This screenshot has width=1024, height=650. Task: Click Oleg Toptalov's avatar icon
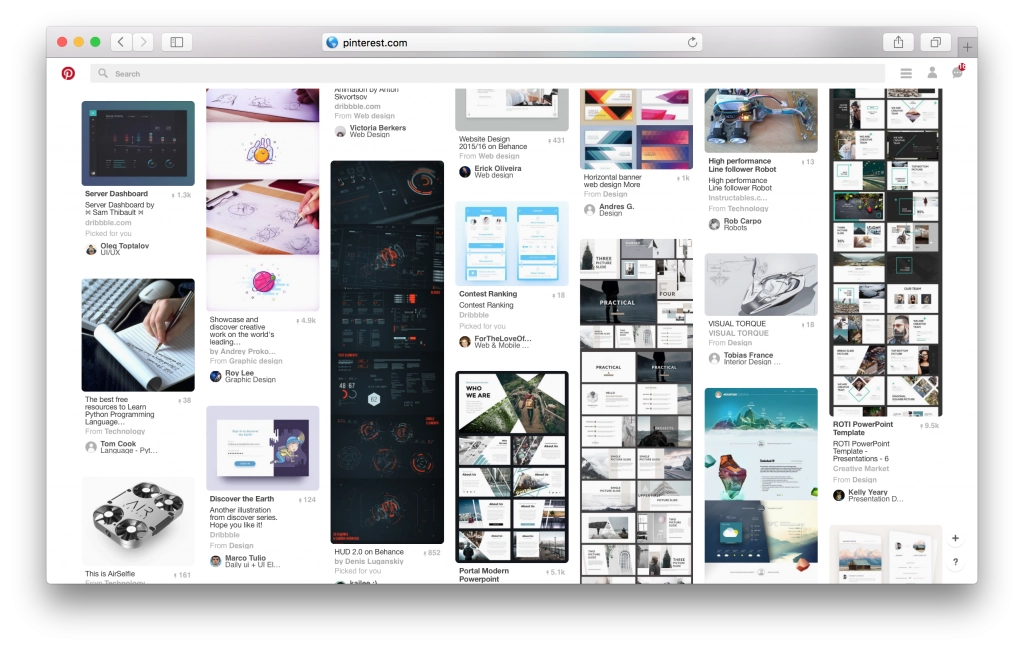click(x=91, y=249)
